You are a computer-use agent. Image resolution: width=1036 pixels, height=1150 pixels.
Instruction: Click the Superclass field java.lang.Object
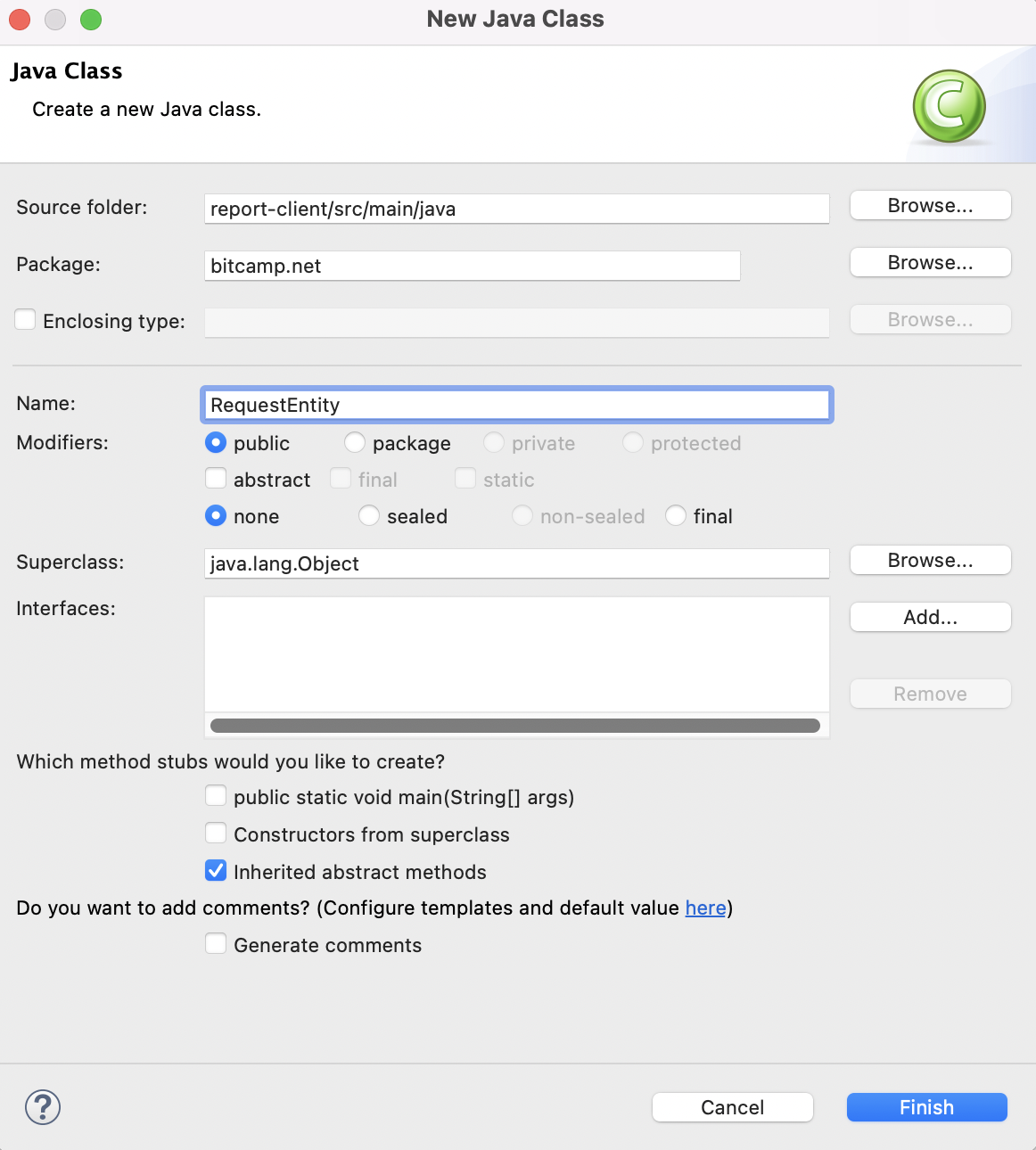[517, 563]
